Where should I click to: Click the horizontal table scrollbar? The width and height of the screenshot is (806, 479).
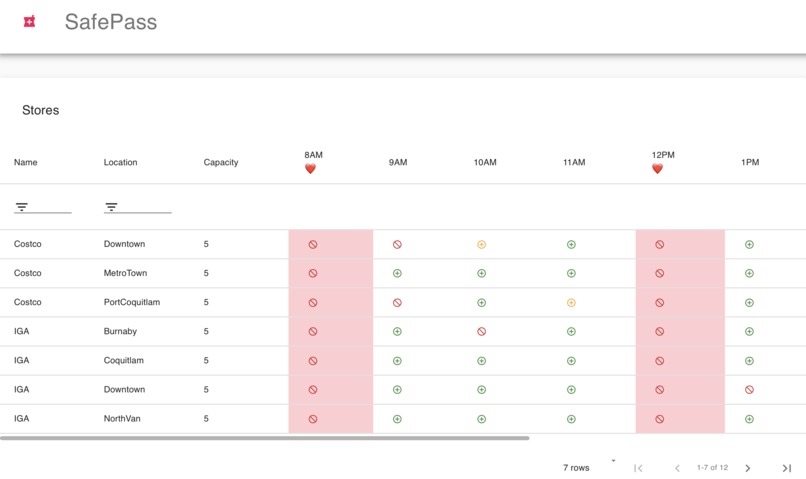[265, 438]
